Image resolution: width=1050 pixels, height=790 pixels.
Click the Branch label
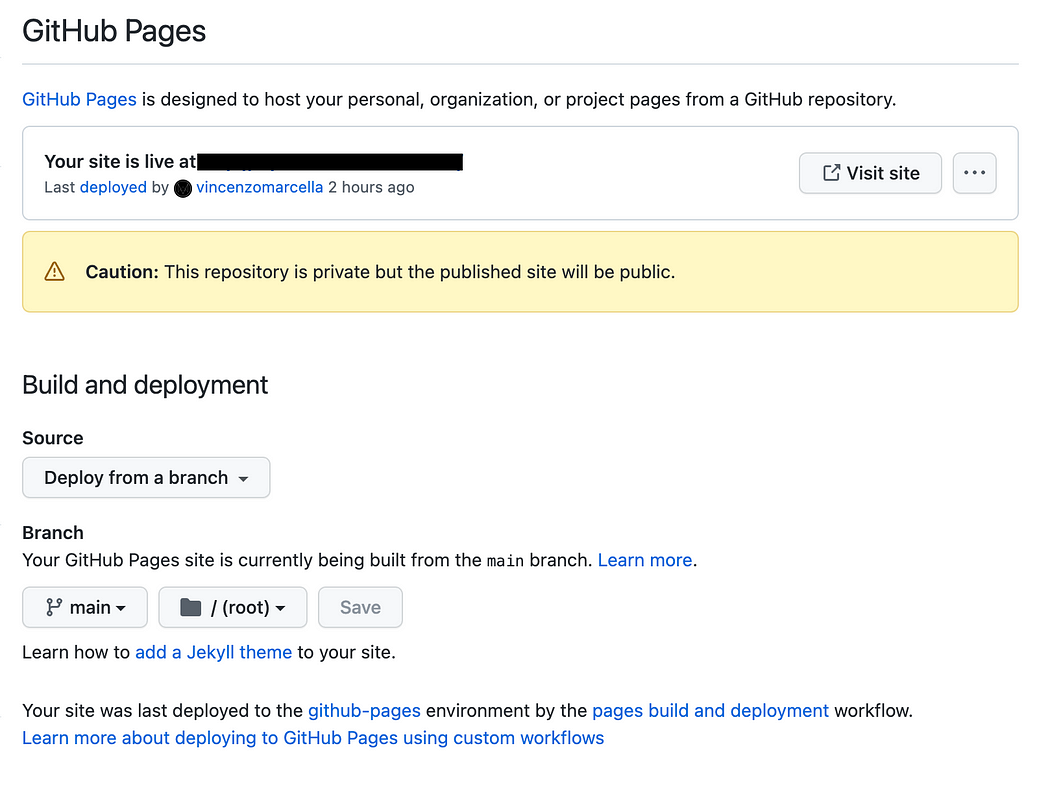pos(53,533)
